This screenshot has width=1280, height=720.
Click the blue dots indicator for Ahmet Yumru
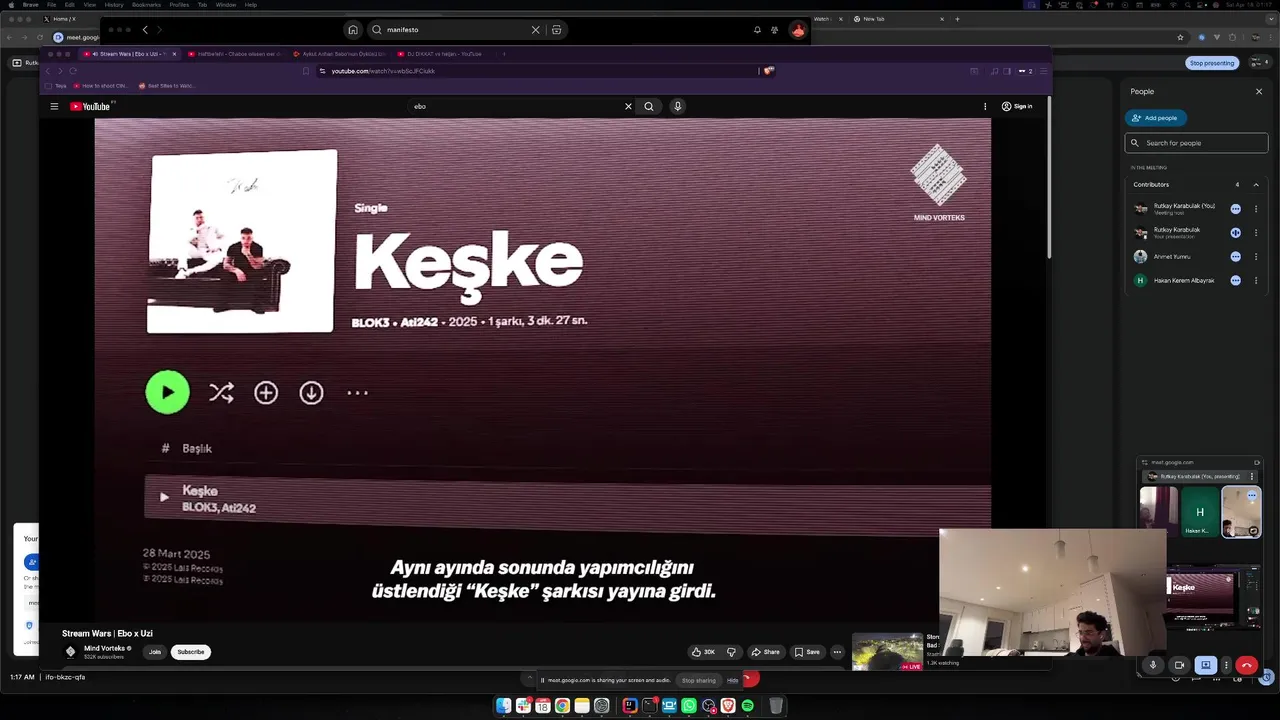pyautogui.click(x=1236, y=257)
